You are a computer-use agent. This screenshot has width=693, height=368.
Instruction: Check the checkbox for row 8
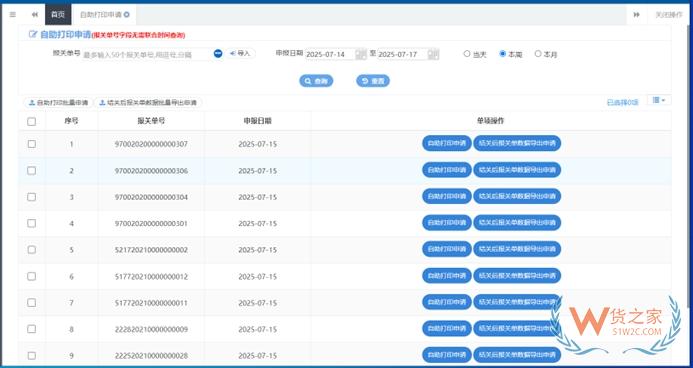31,329
